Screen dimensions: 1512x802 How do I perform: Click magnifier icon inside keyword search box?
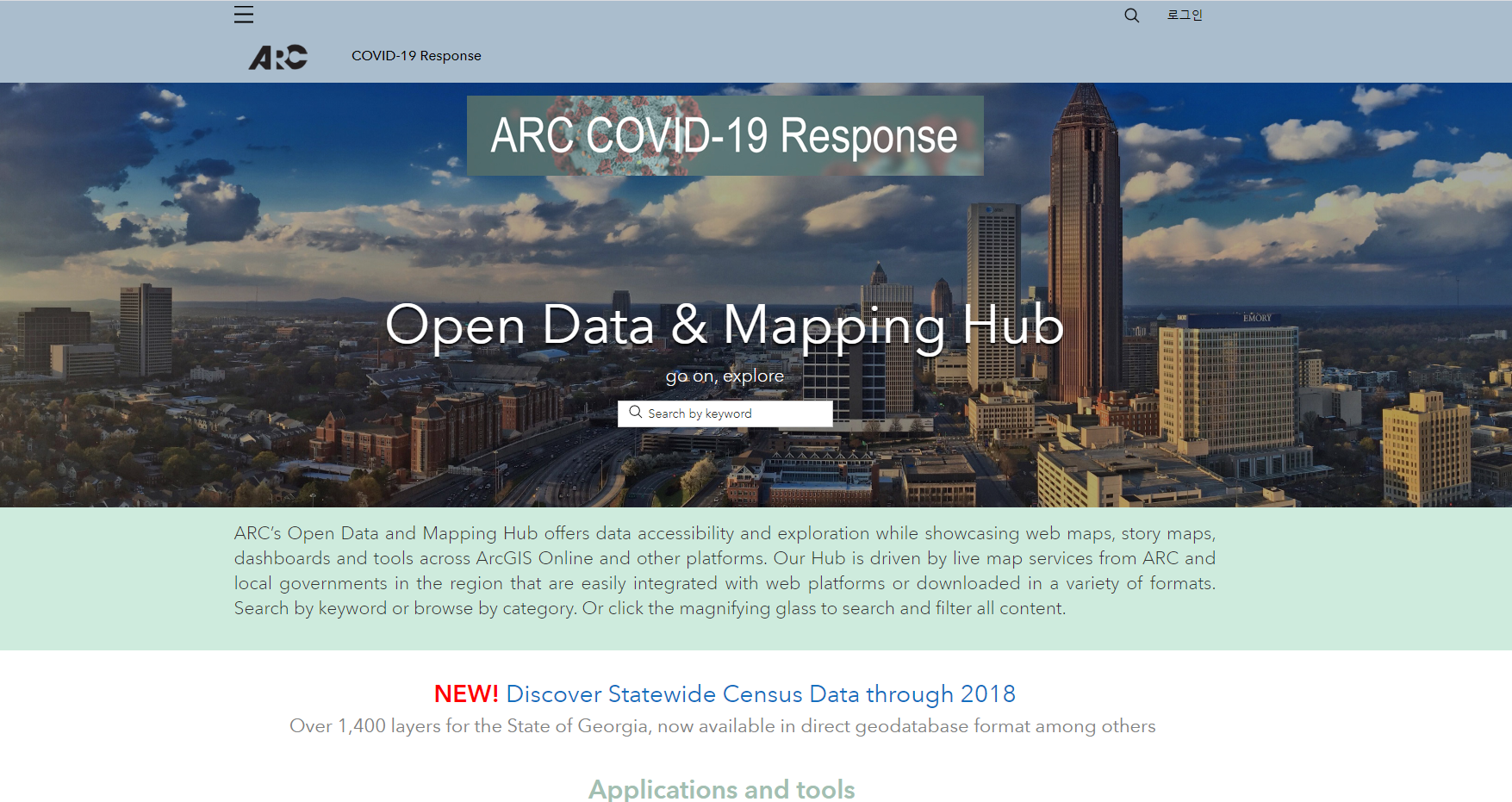coord(636,413)
